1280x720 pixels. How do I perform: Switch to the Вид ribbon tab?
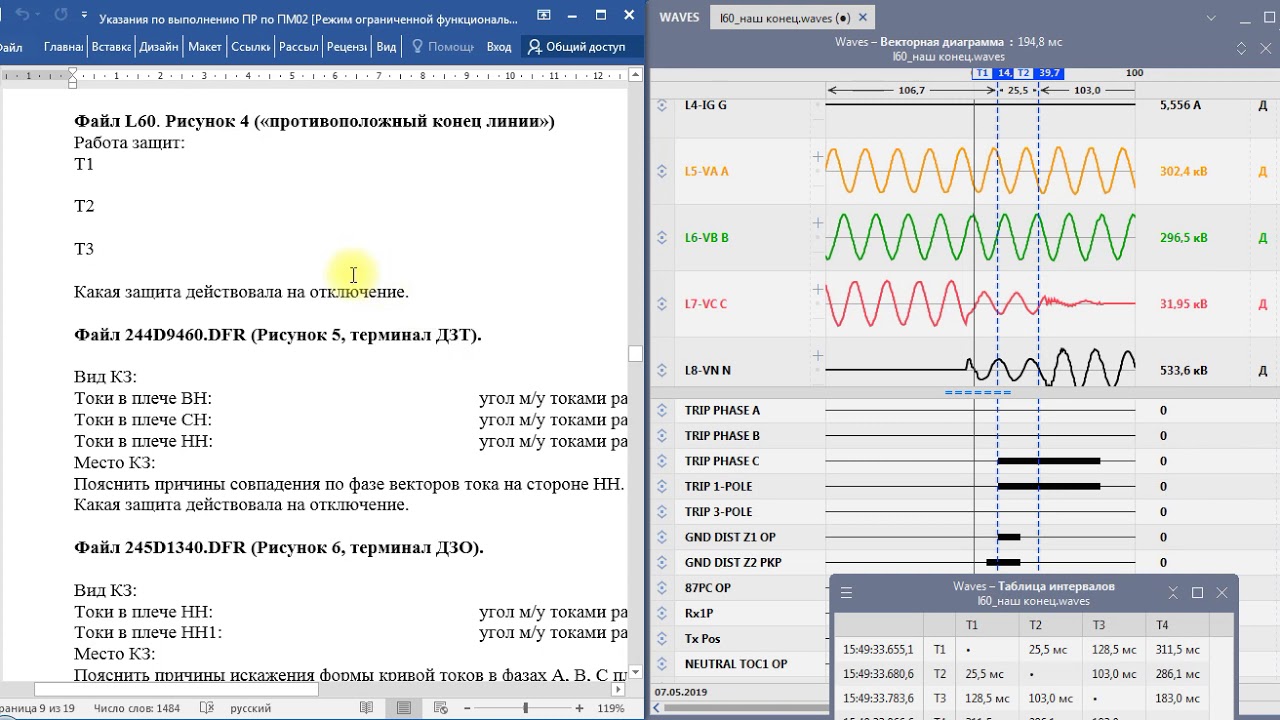point(386,47)
